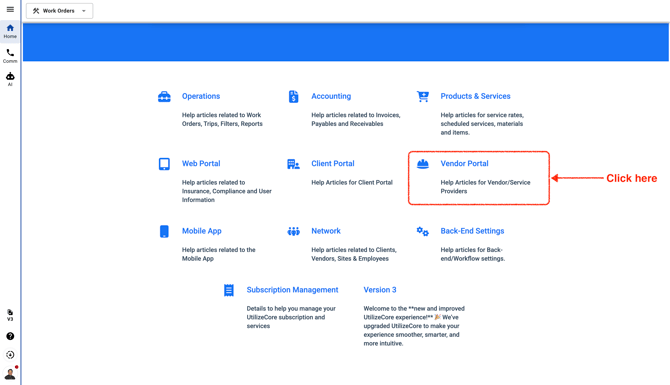Viewport: 670px width, 385px height.
Task: Click the circular compass icon in sidebar
Action: pos(10,355)
